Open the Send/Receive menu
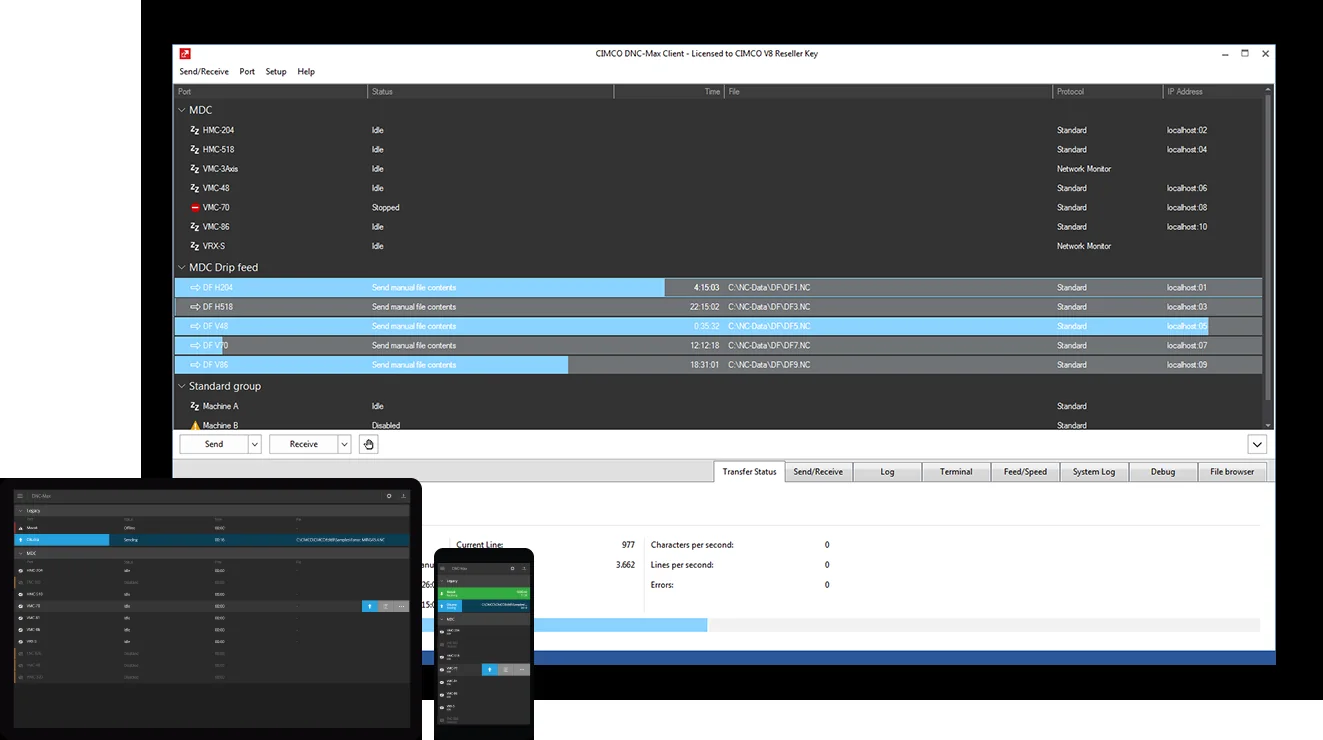 (x=204, y=72)
